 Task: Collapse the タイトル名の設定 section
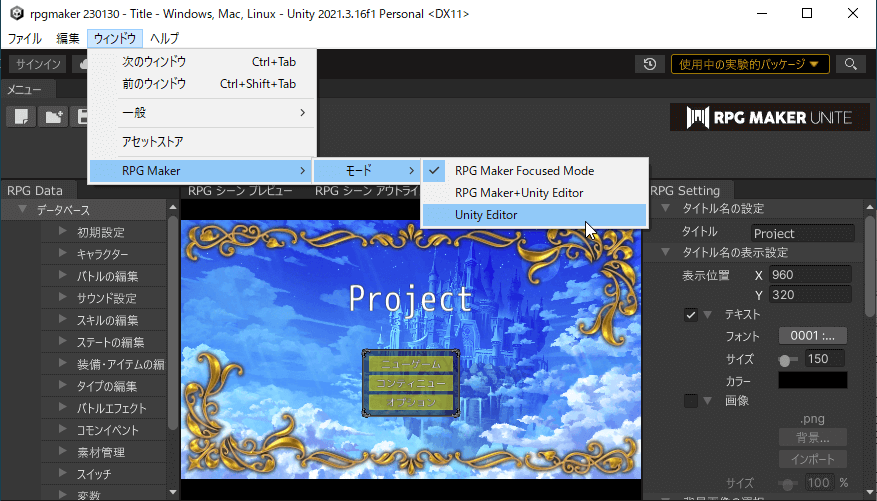pos(666,209)
